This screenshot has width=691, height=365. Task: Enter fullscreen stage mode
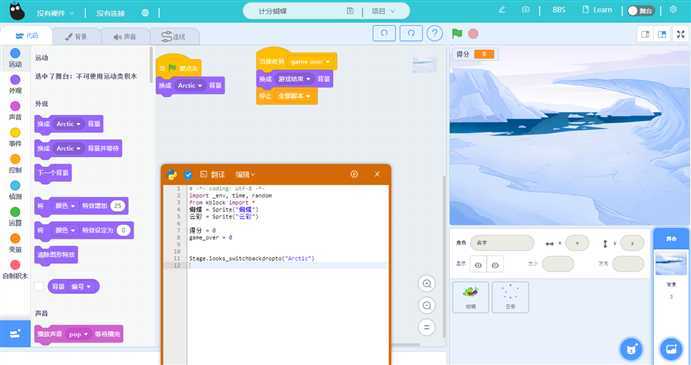pyautogui.click(x=681, y=34)
